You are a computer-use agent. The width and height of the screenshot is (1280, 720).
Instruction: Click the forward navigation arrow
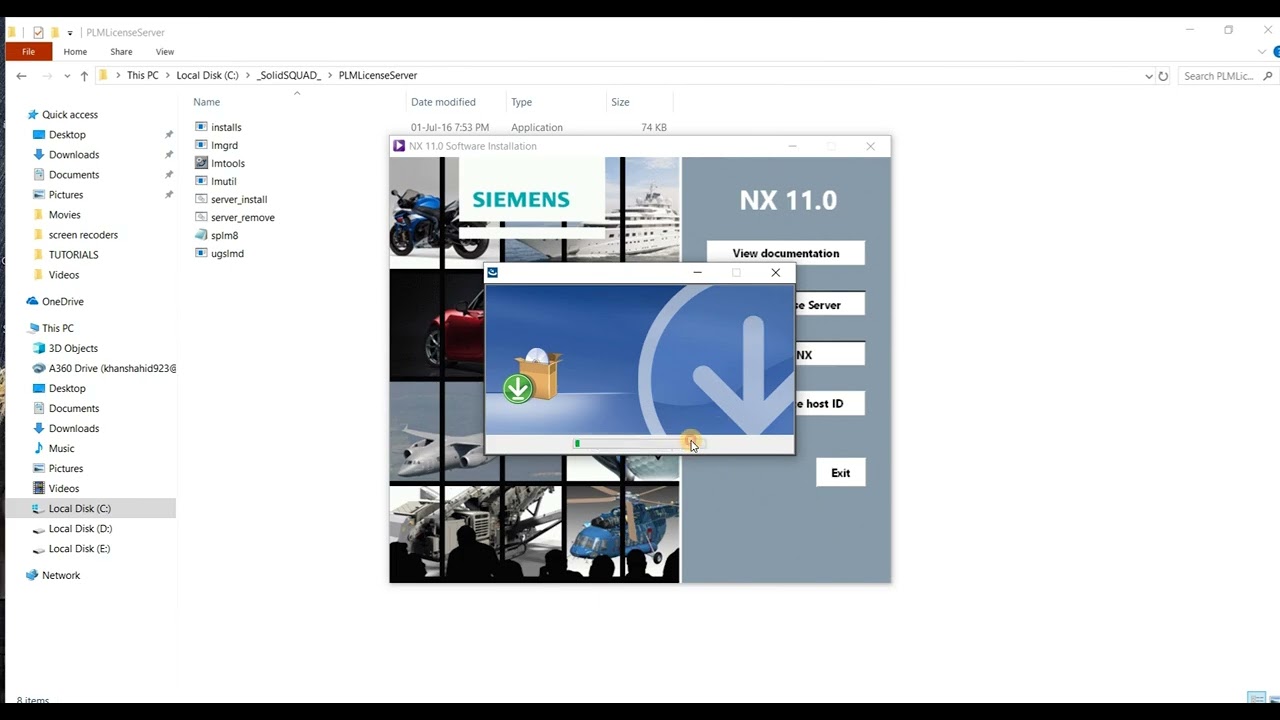click(46, 76)
